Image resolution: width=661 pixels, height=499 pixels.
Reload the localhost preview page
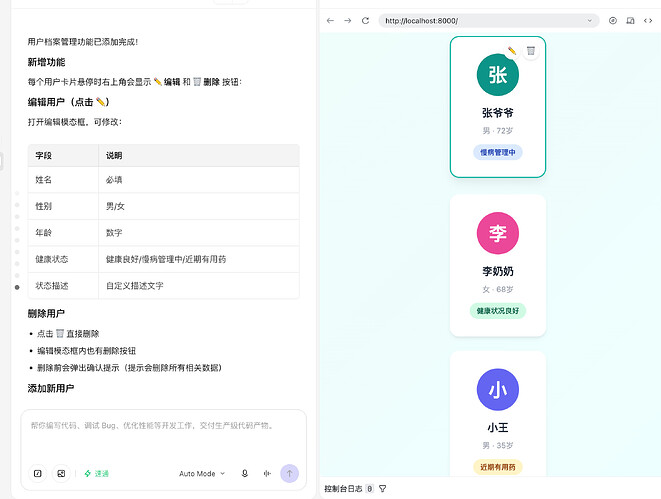pos(365,21)
